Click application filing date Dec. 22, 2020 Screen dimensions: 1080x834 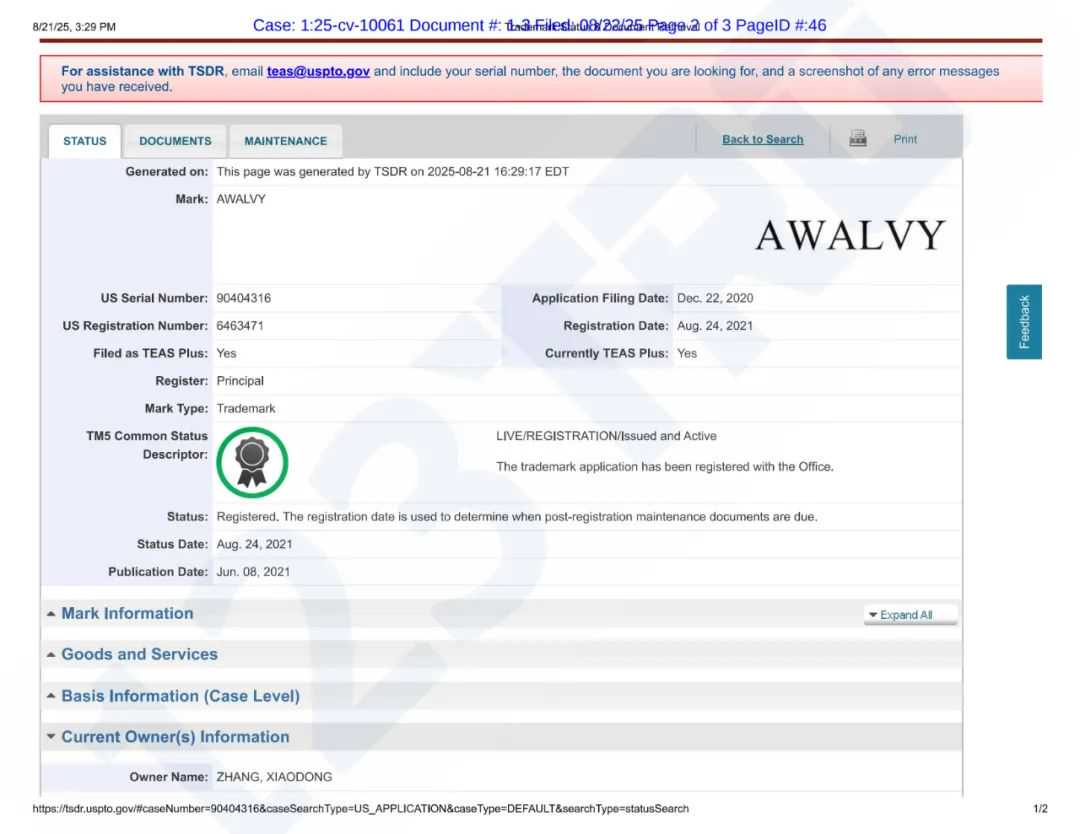pyautogui.click(x=715, y=298)
